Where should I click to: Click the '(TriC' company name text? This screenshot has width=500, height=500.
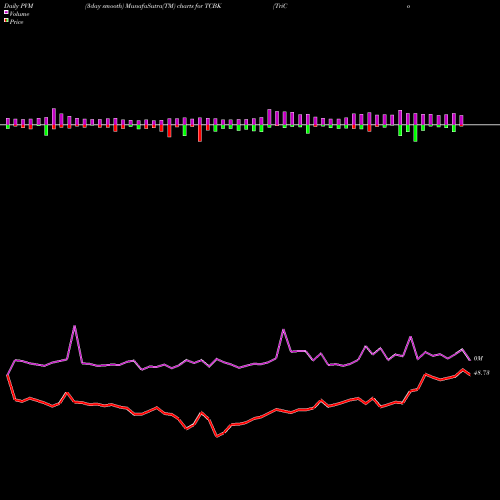click(x=280, y=6)
